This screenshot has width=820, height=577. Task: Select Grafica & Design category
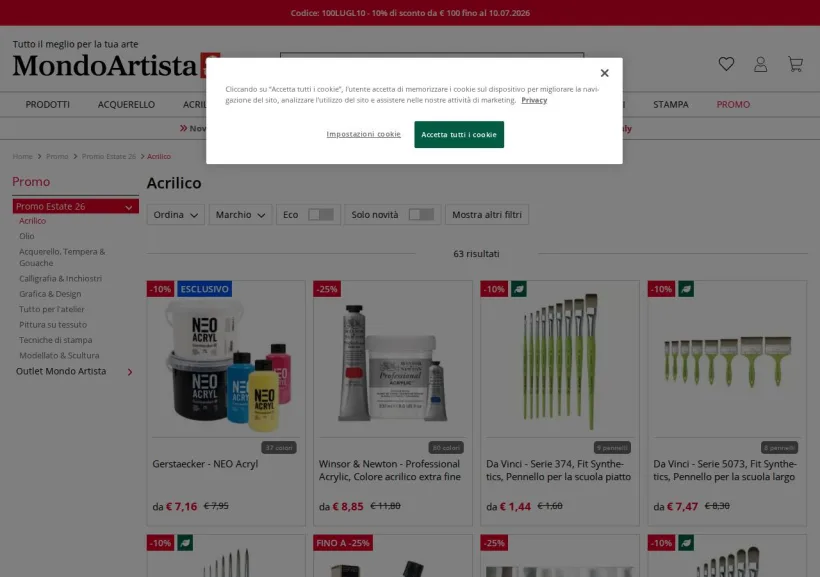[x=50, y=294]
